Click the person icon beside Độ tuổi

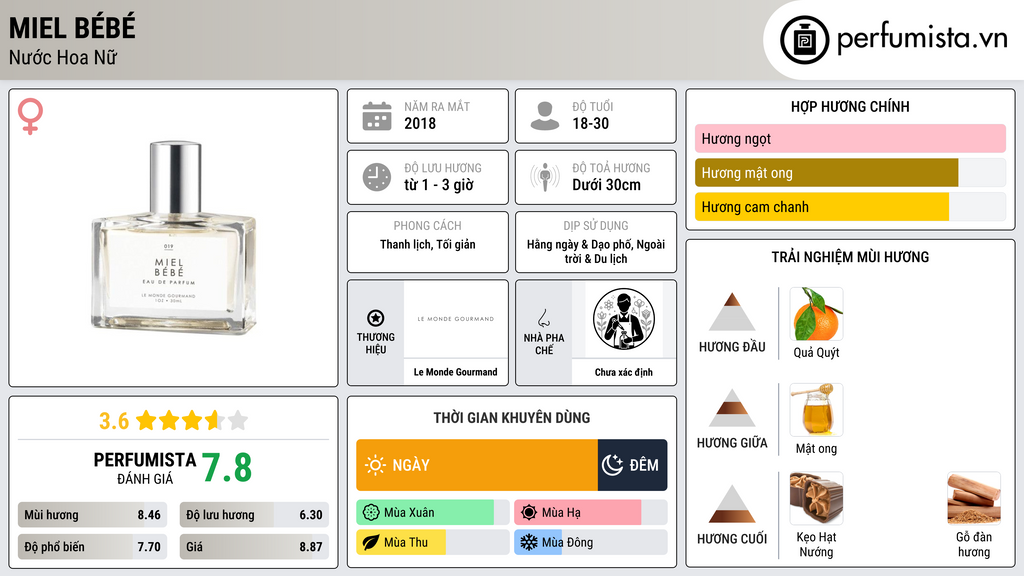tap(545, 116)
